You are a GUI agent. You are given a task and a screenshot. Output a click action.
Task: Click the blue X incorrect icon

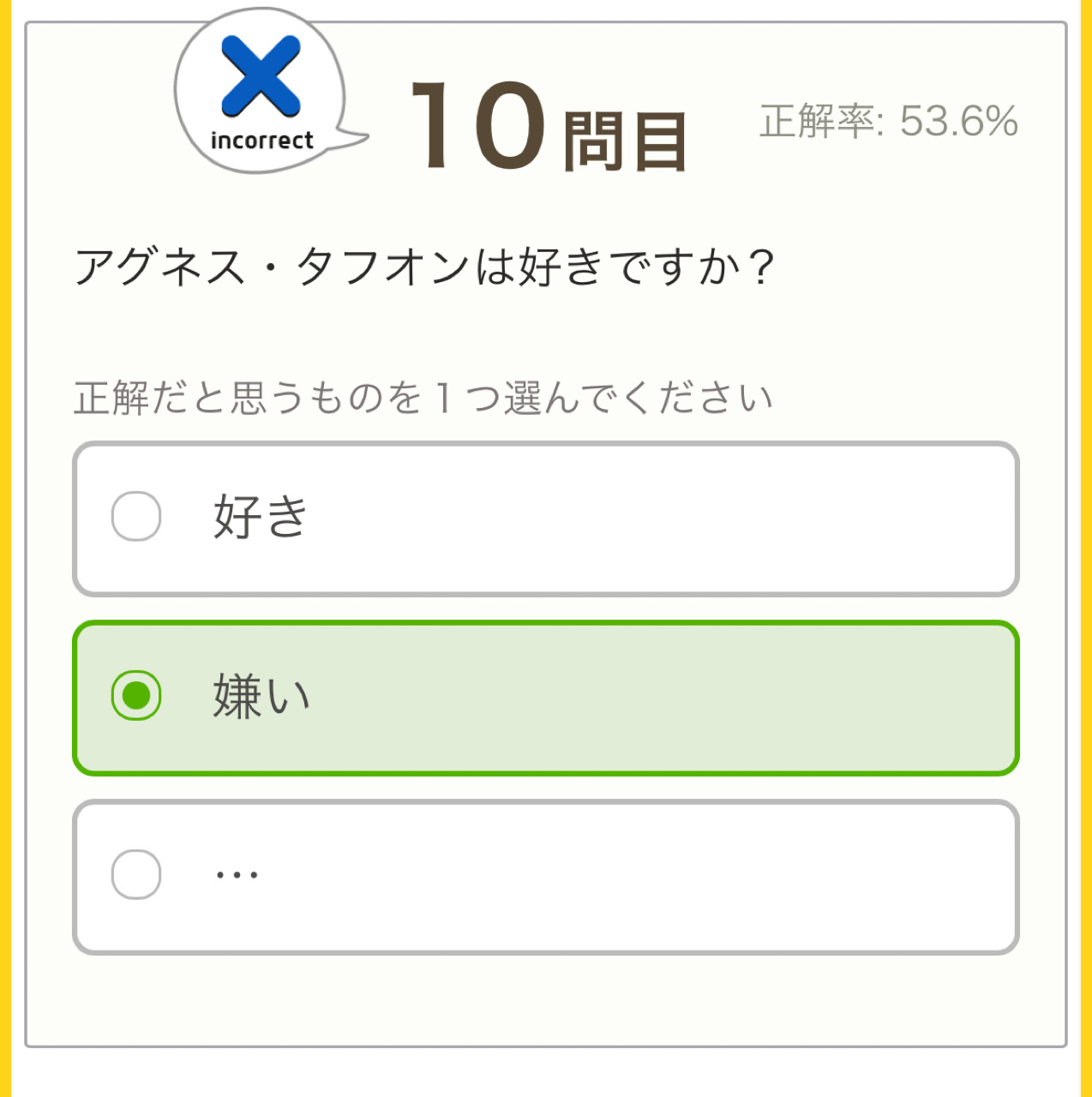(x=261, y=76)
